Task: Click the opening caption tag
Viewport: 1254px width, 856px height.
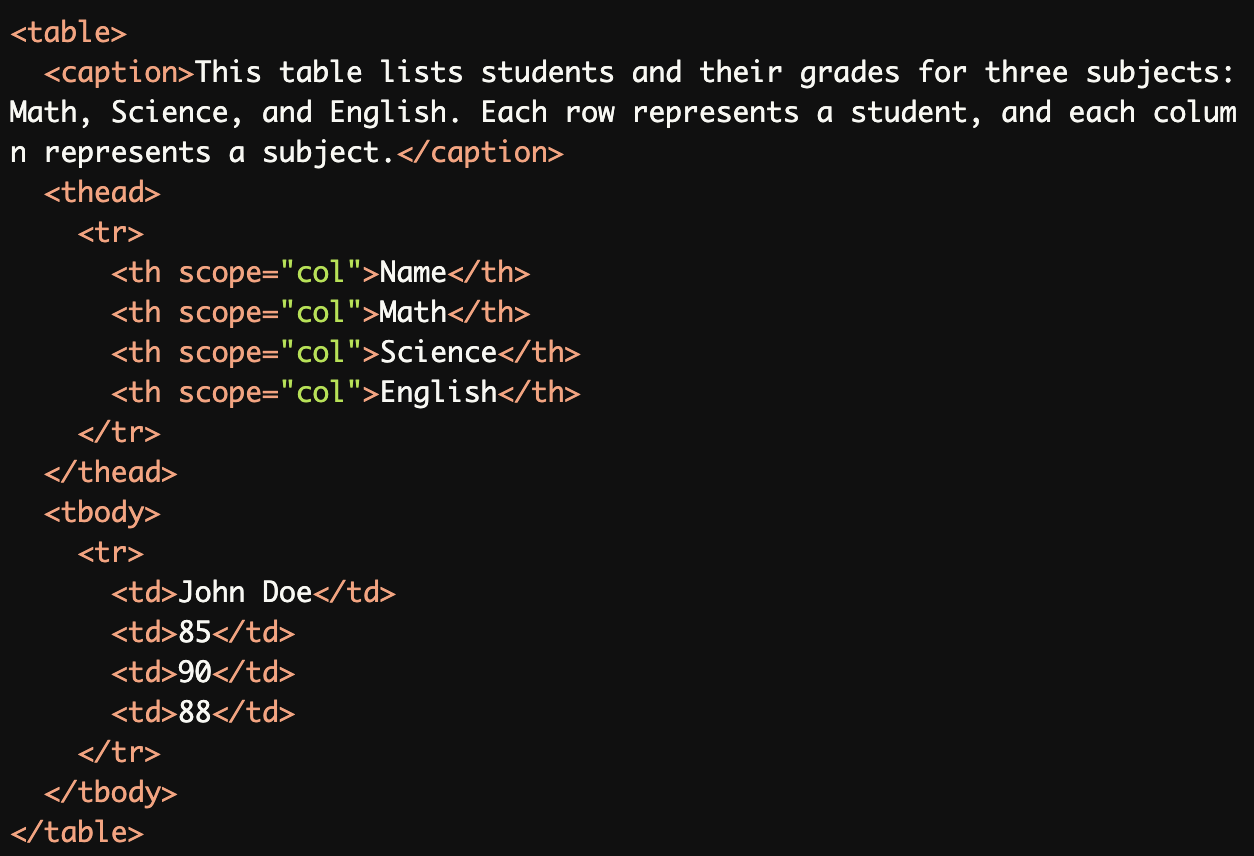Action: click(119, 73)
